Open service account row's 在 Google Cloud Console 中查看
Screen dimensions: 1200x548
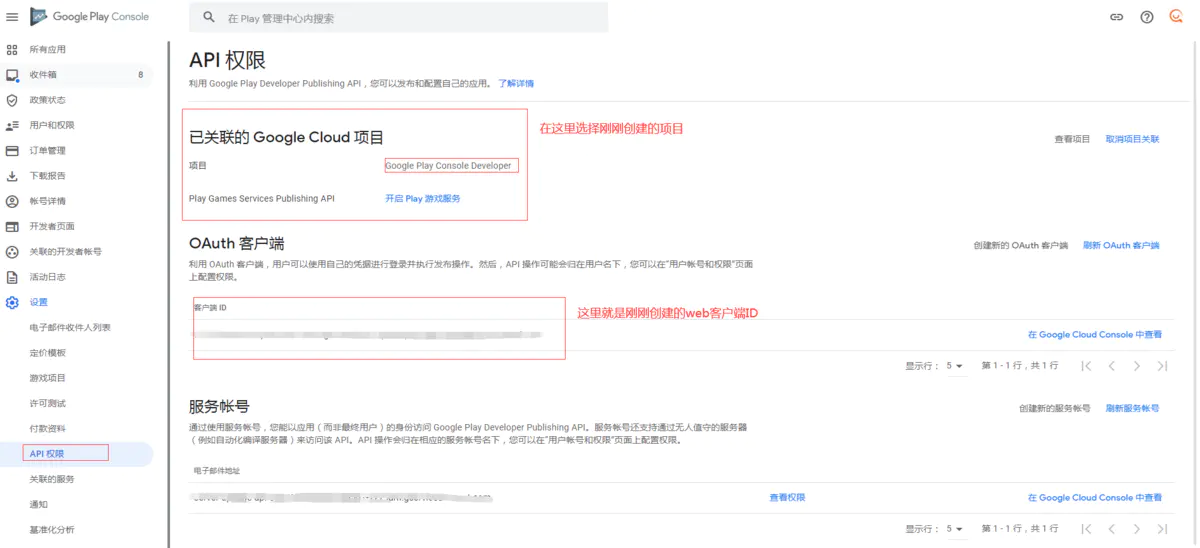pyautogui.click(x=1094, y=497)
